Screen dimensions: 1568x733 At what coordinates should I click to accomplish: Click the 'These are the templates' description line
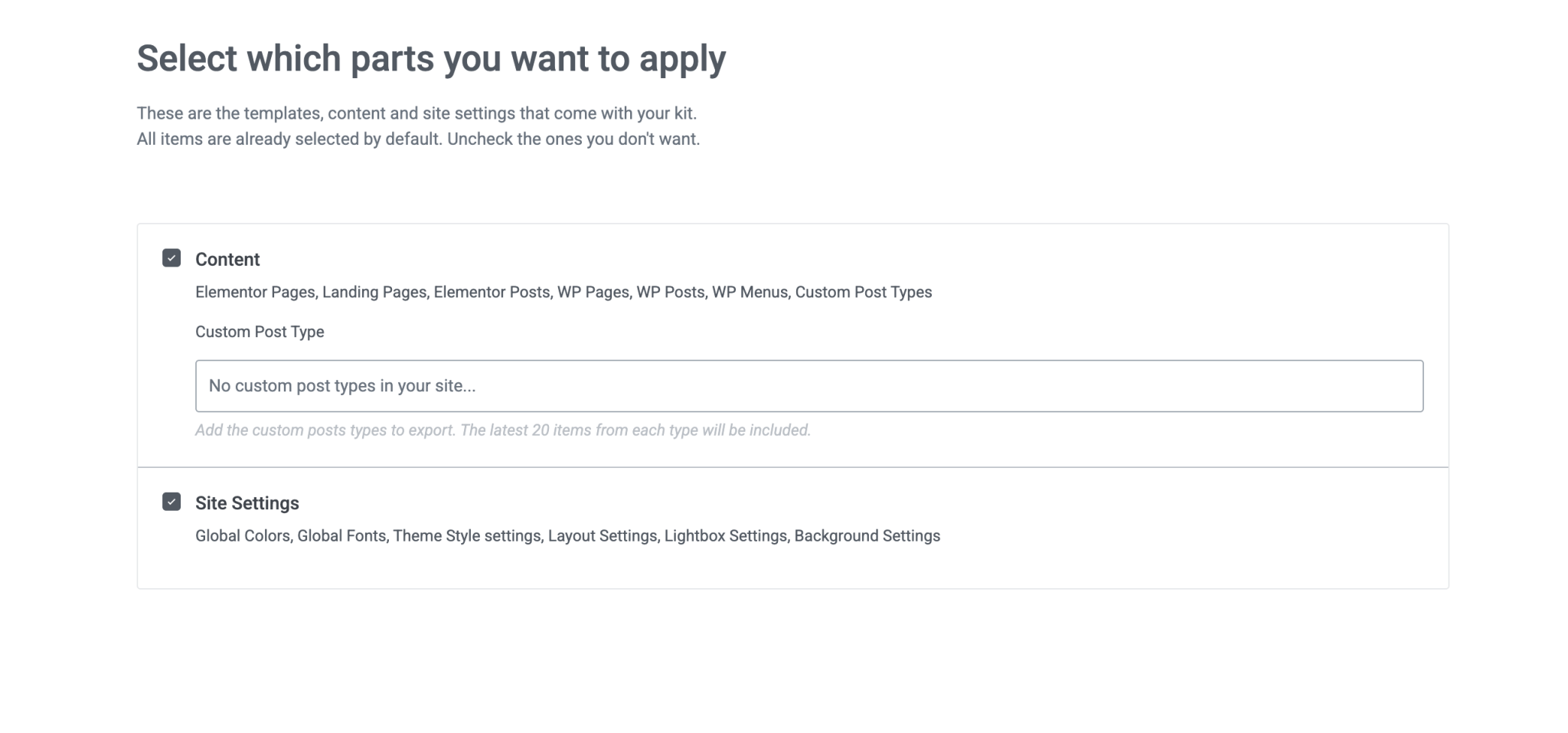[416, 113]
